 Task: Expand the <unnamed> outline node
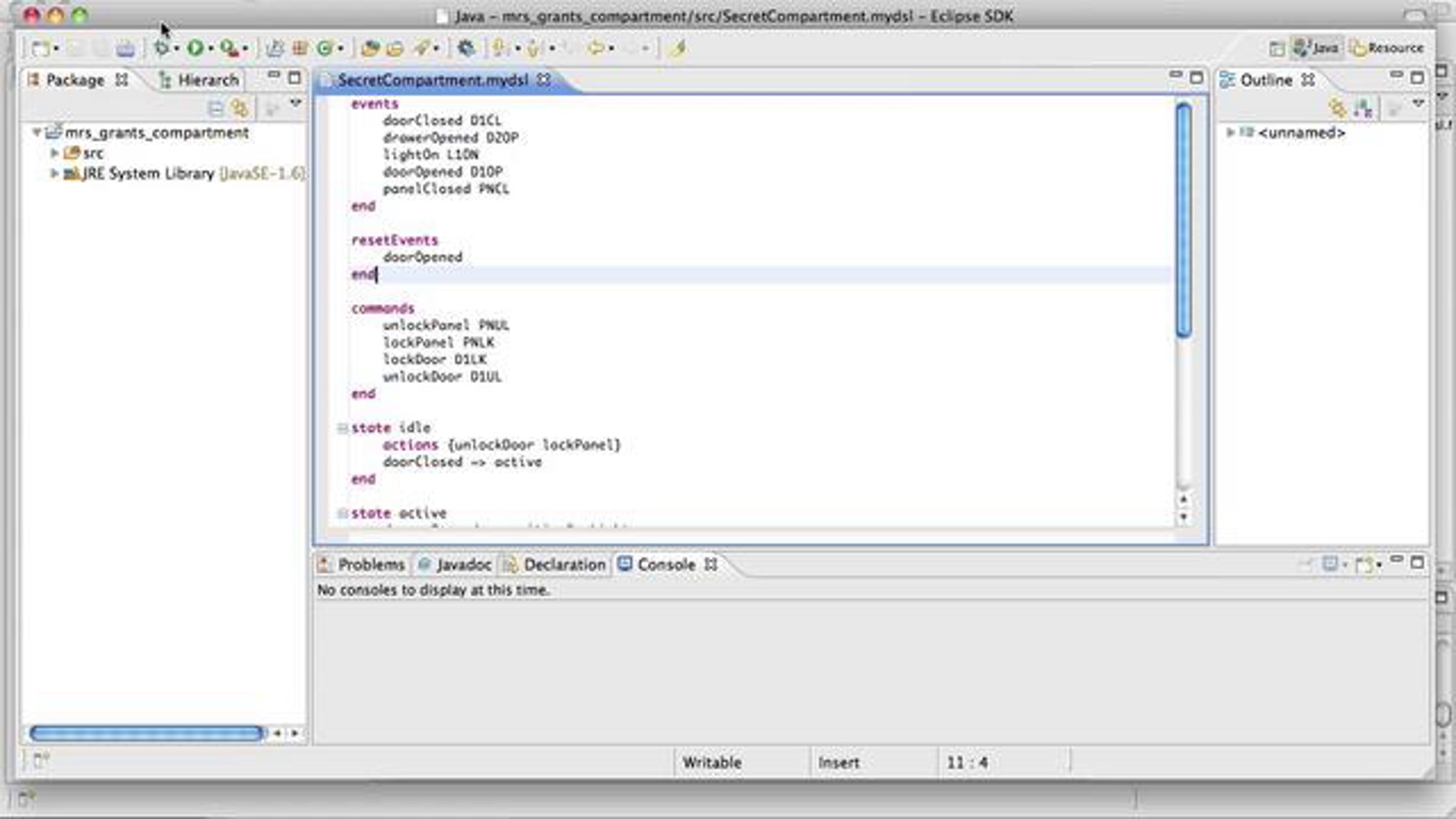pyautogui.click(x=1230, y=132)
